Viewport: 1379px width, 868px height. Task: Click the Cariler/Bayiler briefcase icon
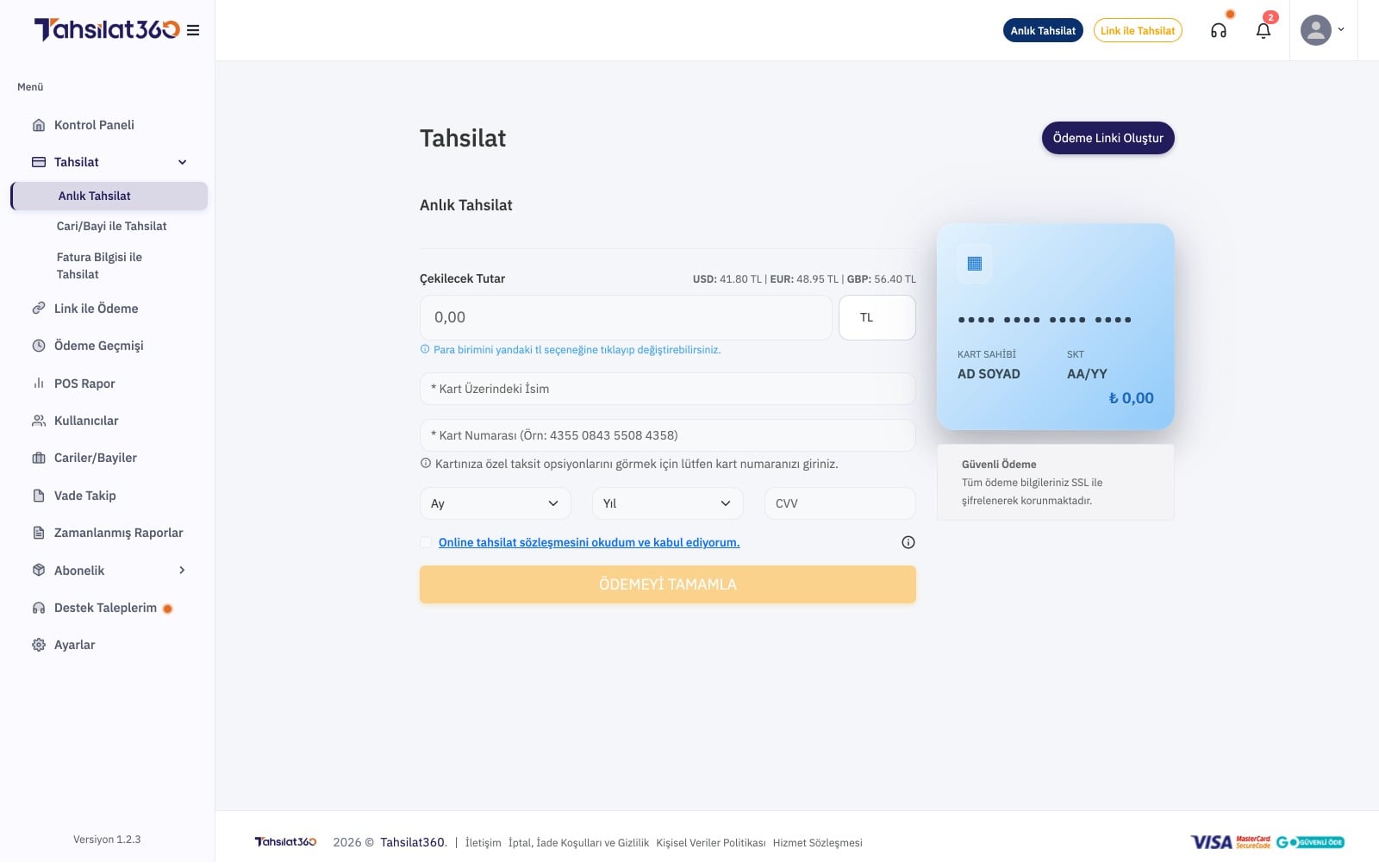tap(39, 458)
